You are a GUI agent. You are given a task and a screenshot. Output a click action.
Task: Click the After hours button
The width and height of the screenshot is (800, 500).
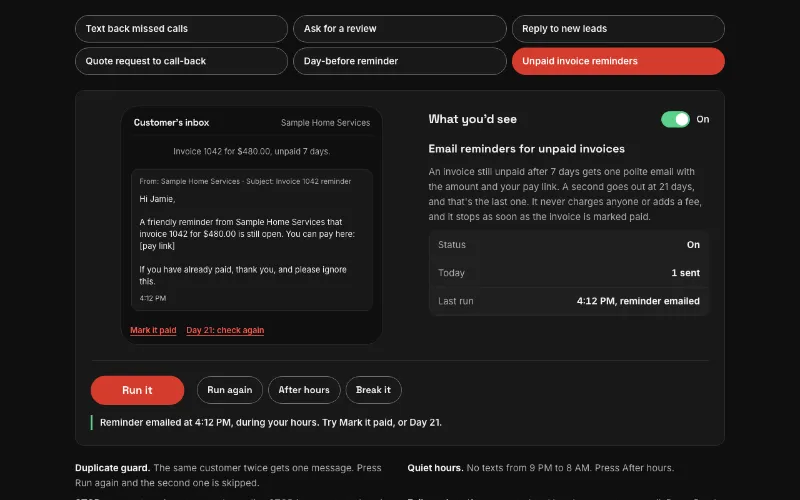(x=304, y=390)
